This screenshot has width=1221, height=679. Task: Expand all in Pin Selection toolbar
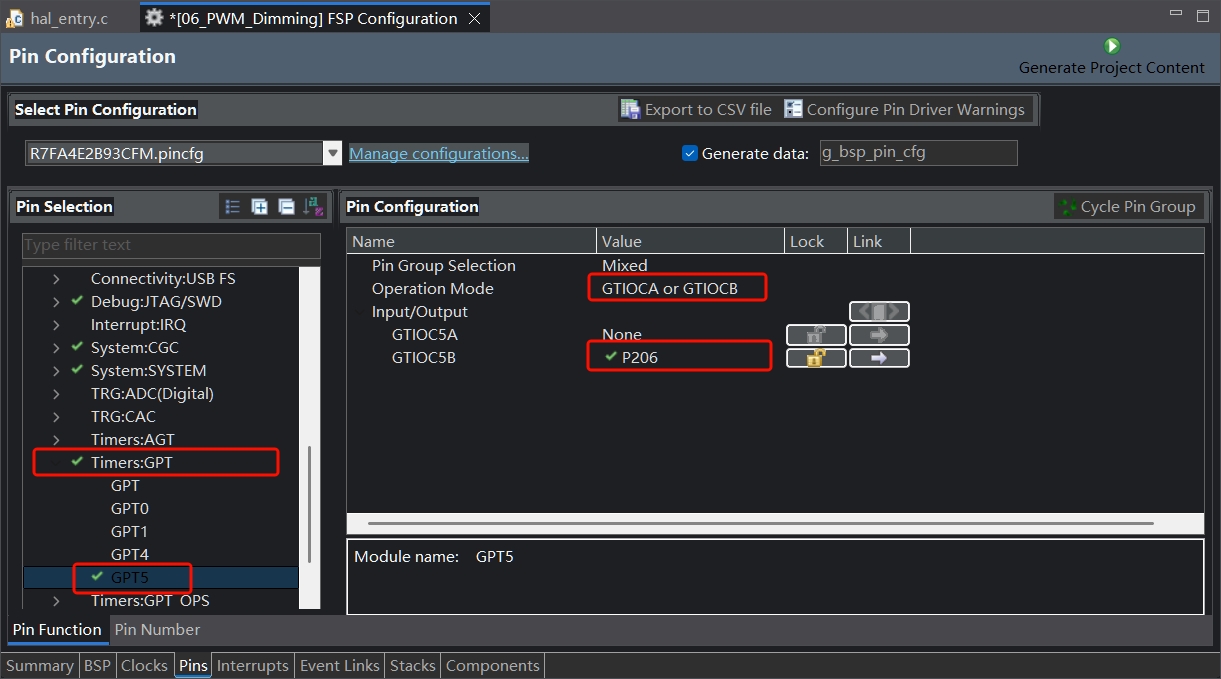[260, 207]
